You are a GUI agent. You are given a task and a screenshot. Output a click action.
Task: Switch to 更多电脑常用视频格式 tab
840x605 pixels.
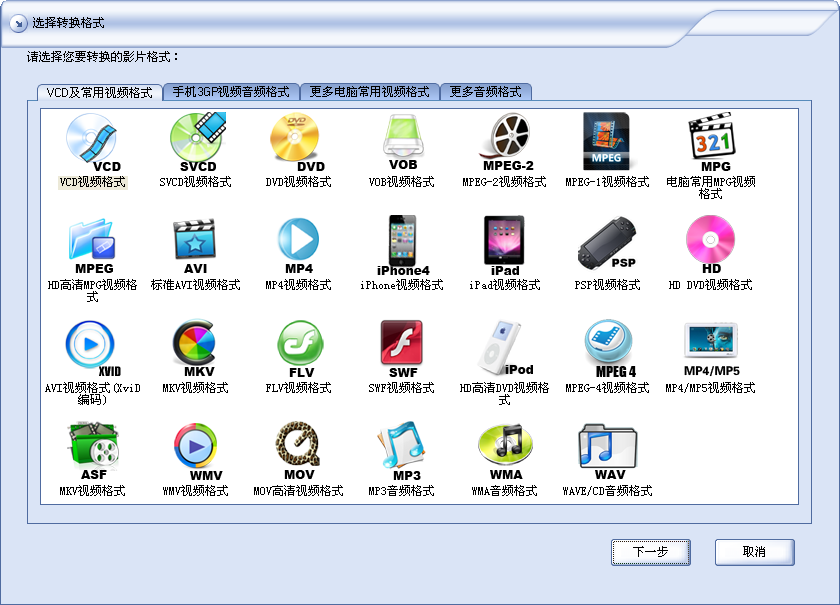click(x=370, y=92)
